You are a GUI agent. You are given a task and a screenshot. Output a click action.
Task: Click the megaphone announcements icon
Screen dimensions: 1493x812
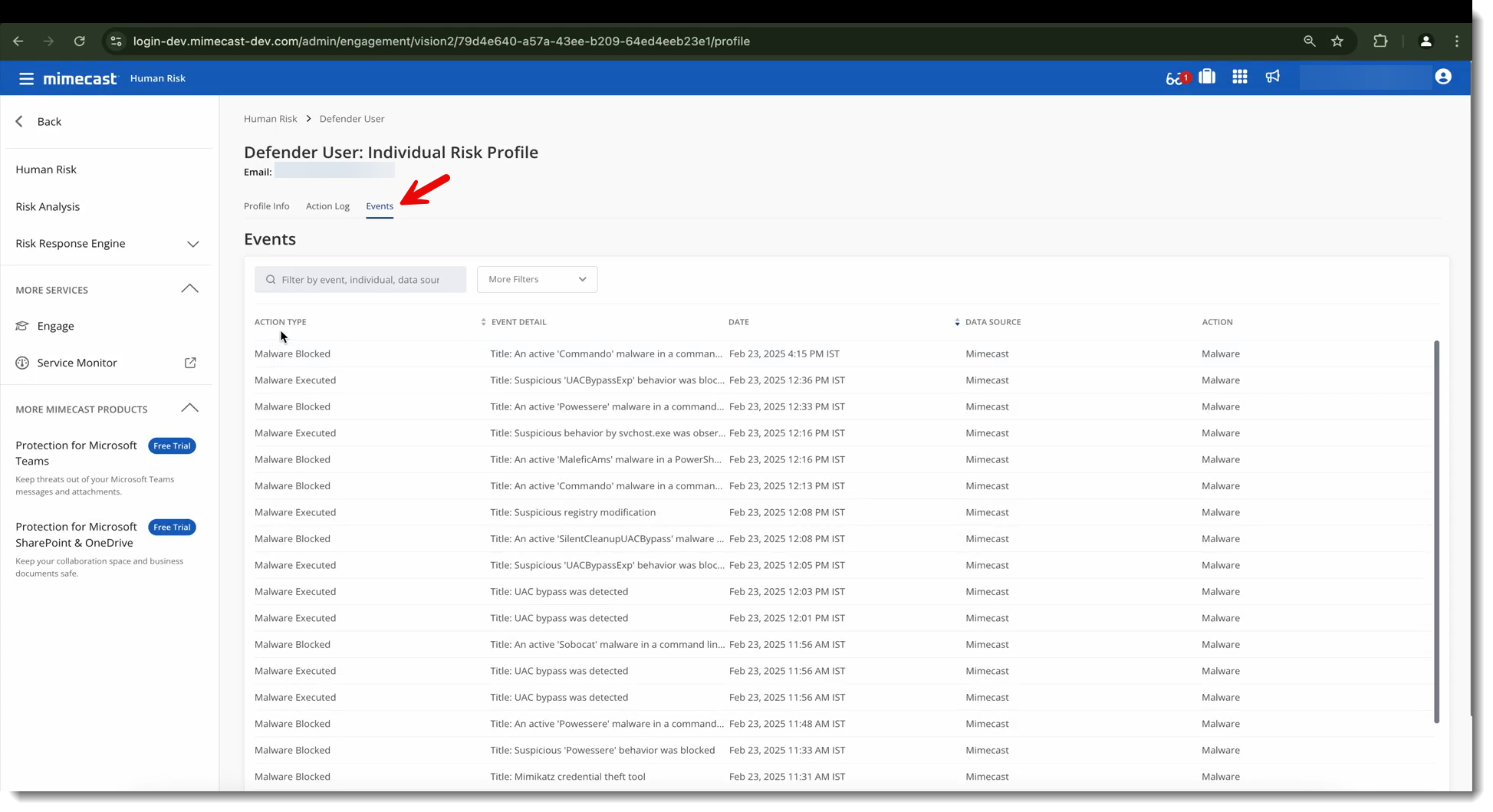click(1272, 77)
